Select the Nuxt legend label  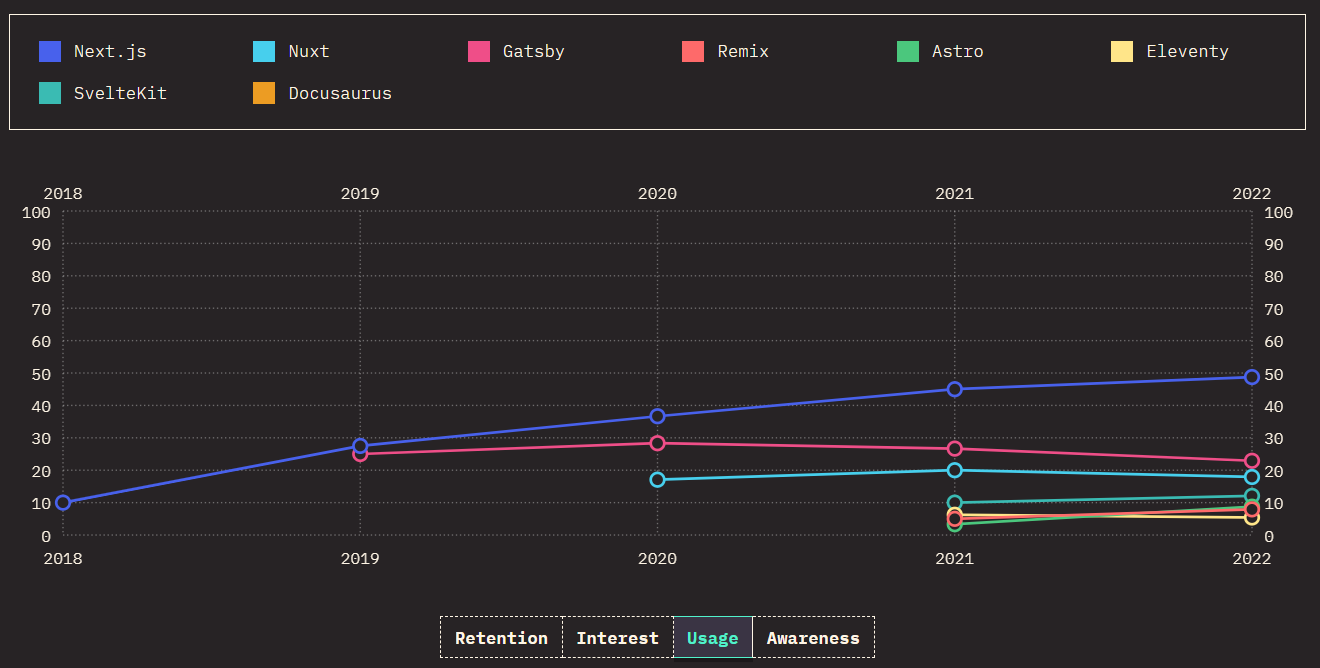pyautogui.click(x=309, y=52)
